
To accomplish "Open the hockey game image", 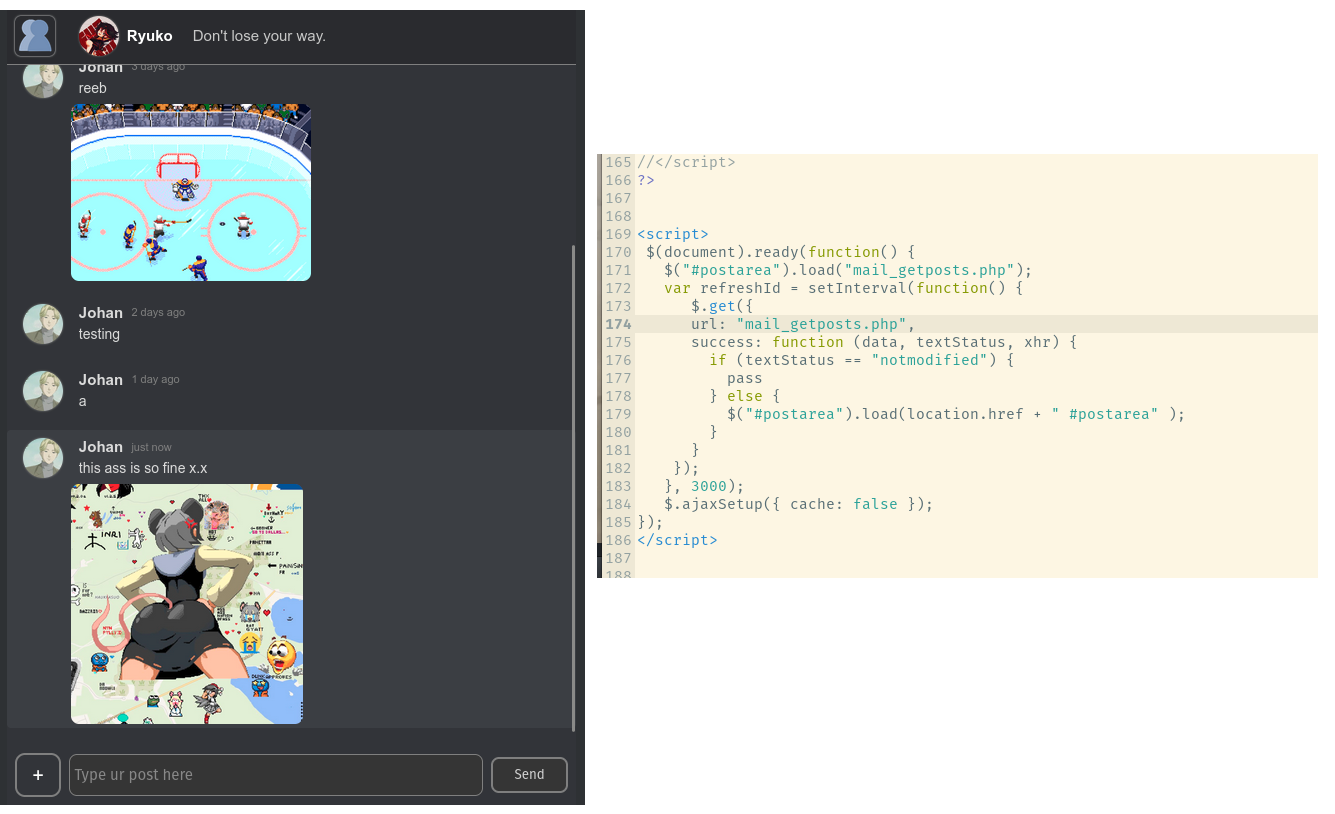I will (191, 192).
